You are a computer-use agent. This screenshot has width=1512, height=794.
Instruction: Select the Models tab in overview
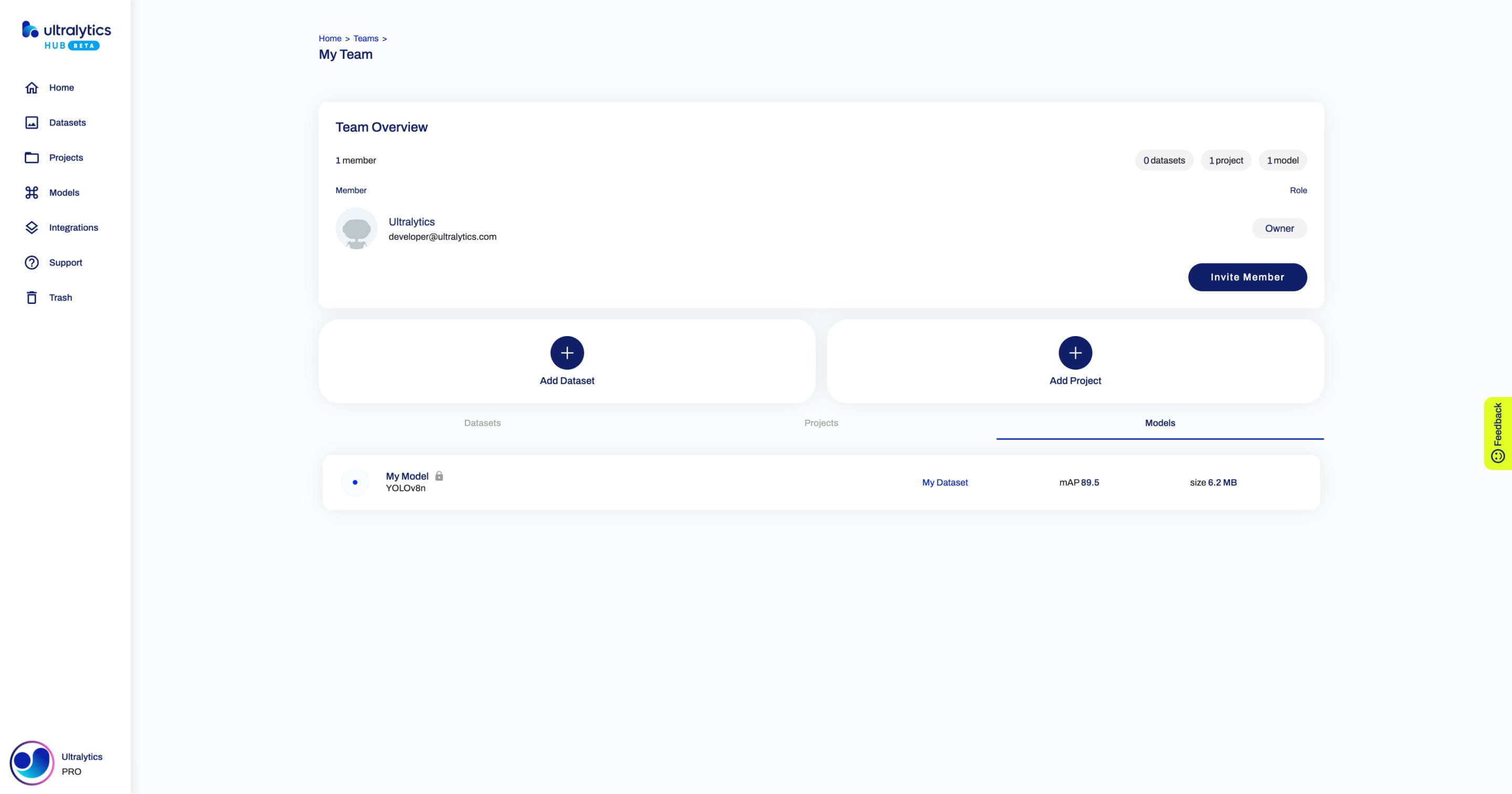(1159, 422)
